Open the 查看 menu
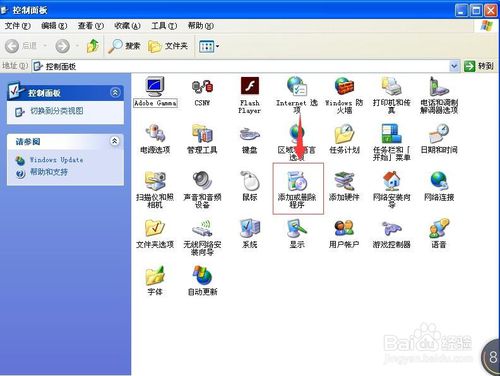This screenshot has width=500, height=376. point(90,26)
